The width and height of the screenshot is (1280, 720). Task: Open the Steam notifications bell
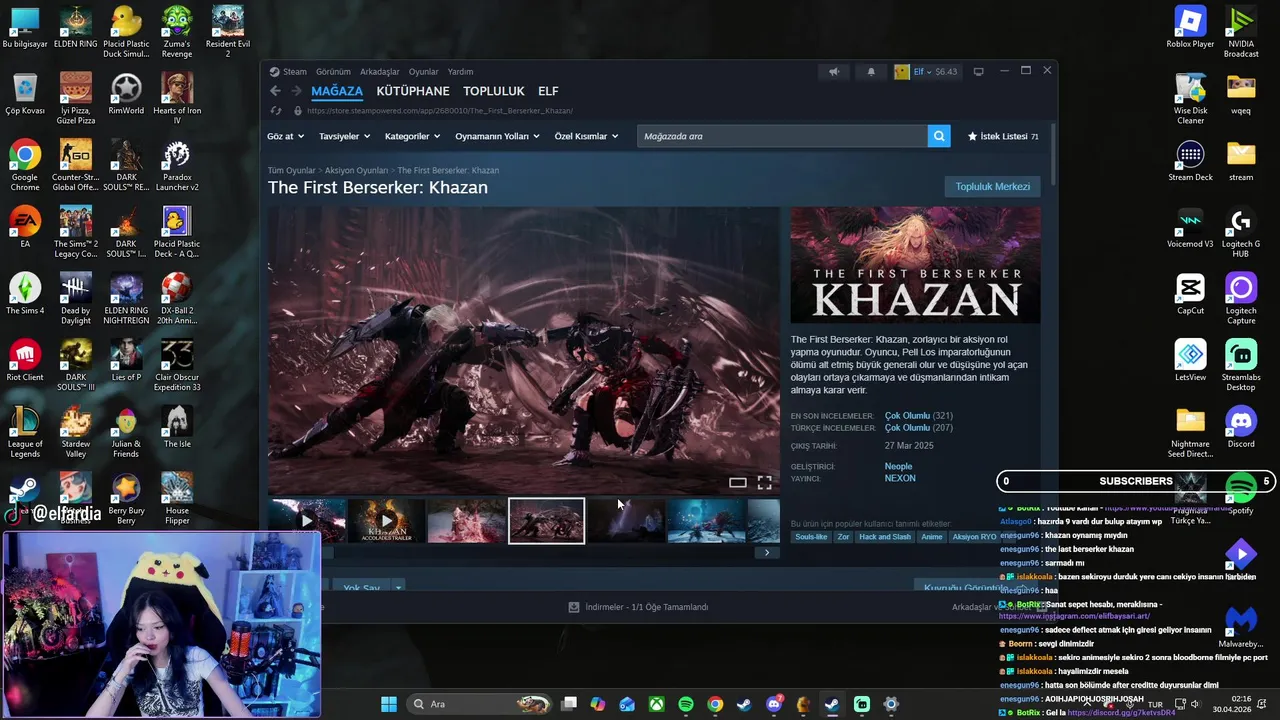point(870,72)
